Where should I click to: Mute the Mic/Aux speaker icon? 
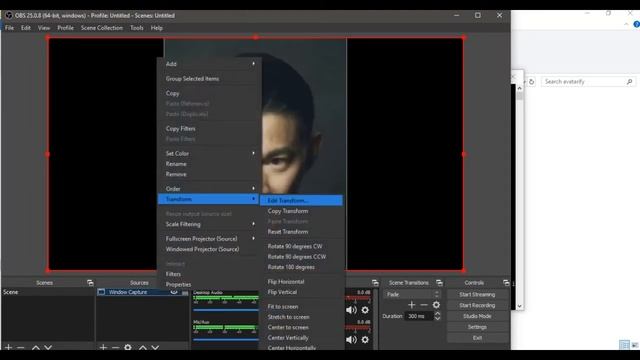[351, 340]
